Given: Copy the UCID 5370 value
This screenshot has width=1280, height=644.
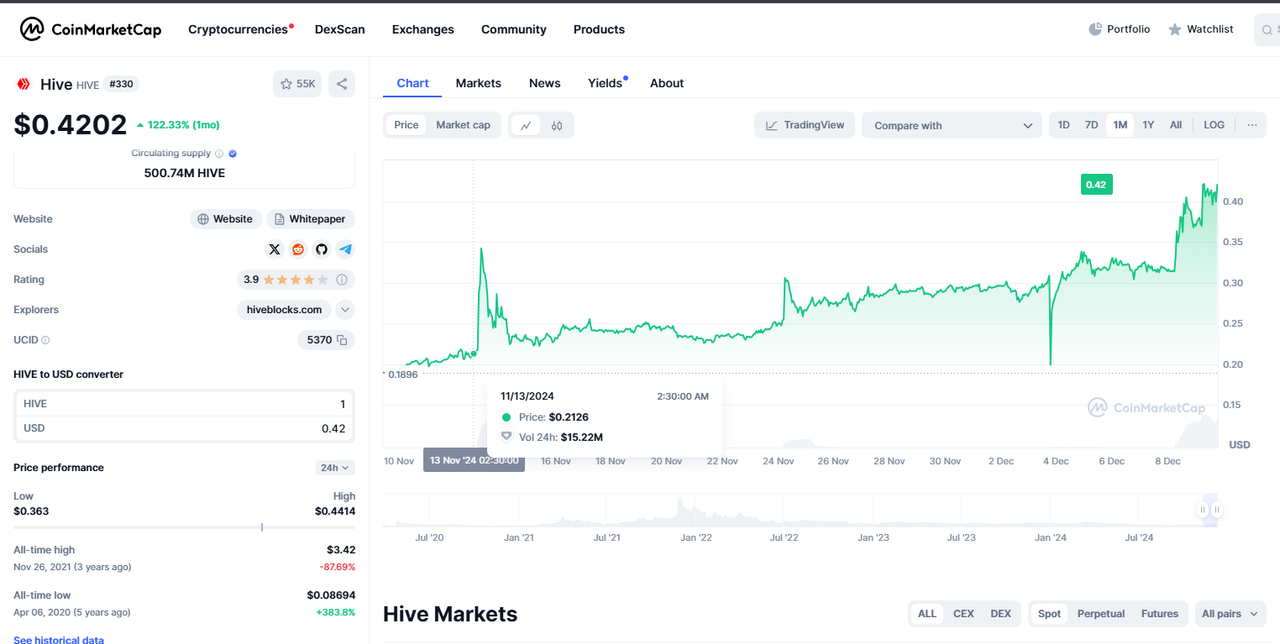Looking at the screenshot, I should (342, 340).
